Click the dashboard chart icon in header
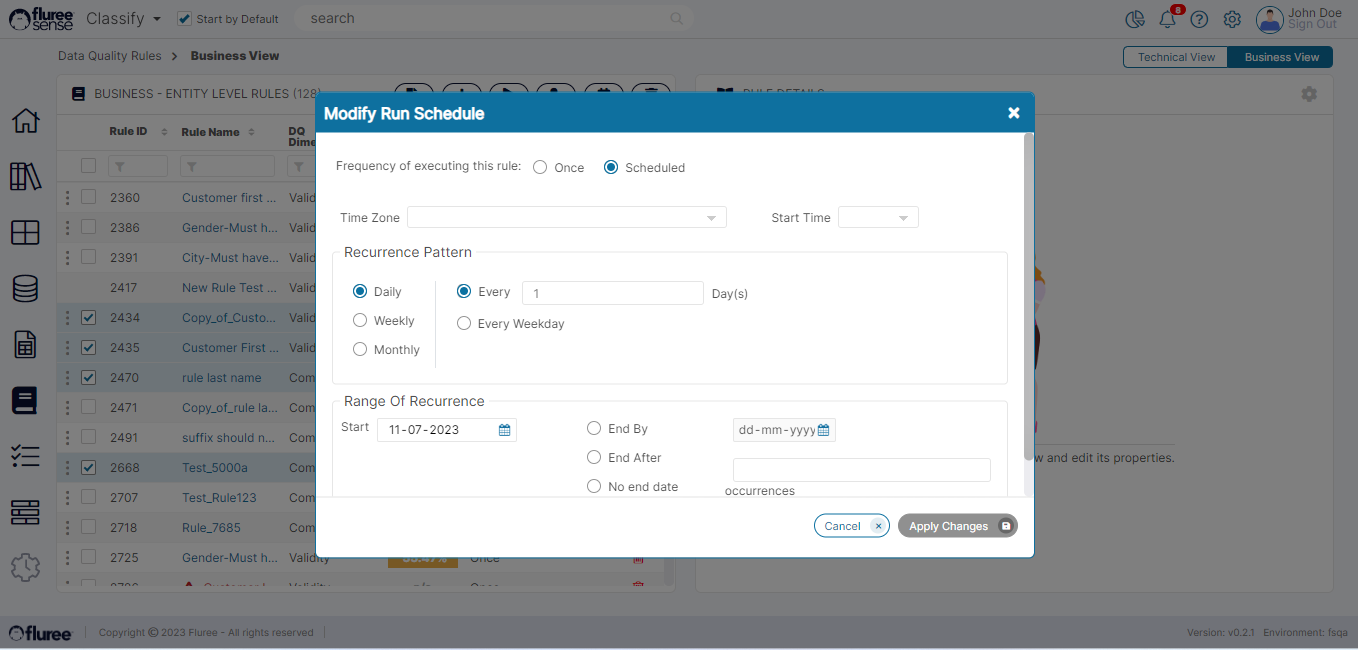 tap(1134, 20)
